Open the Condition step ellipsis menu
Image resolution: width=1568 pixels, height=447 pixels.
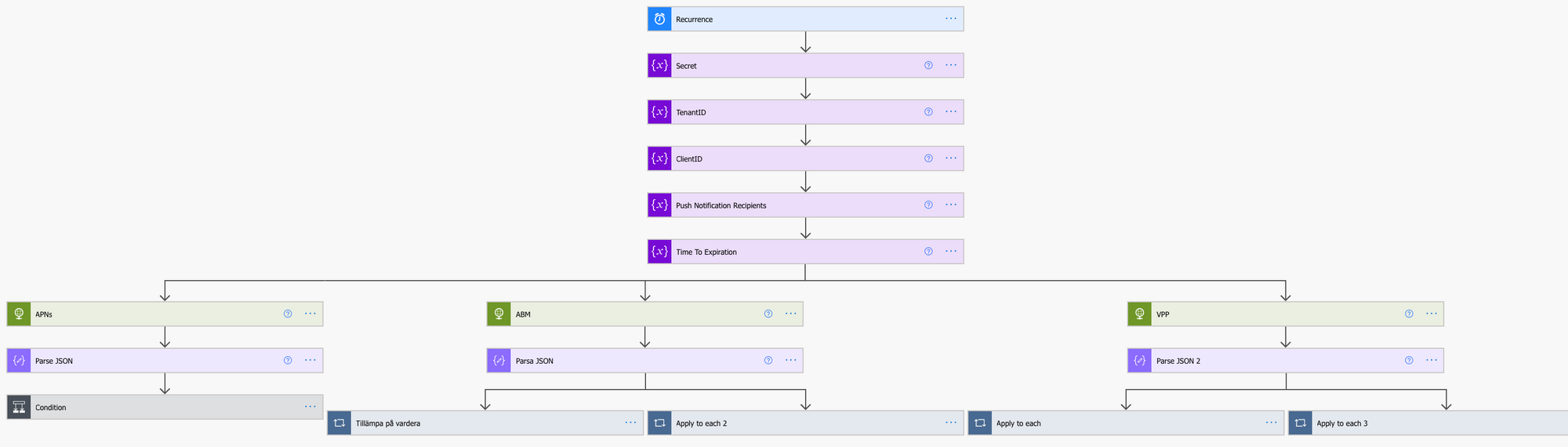310,407
